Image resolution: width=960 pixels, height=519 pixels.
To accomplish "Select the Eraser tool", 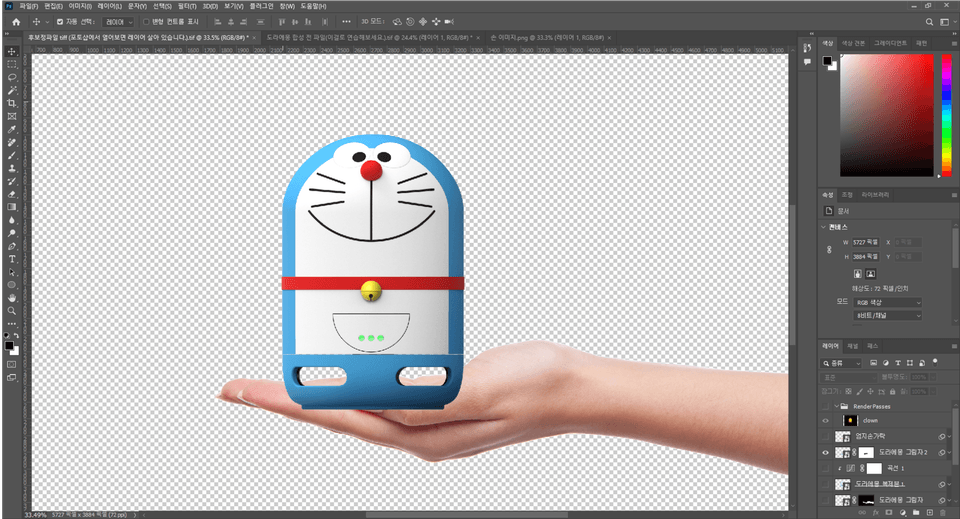I will (x=12, y=194).
